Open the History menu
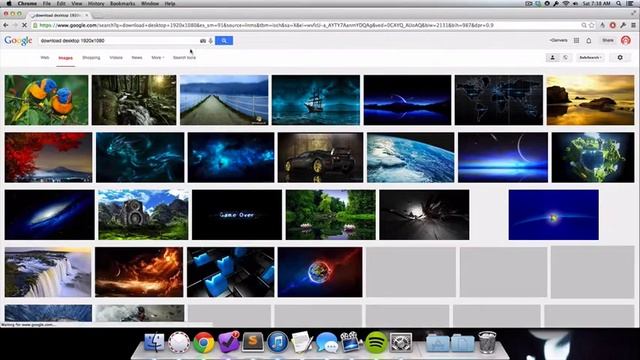Viewport: 640px width, 360px height. tap(96, 3)
